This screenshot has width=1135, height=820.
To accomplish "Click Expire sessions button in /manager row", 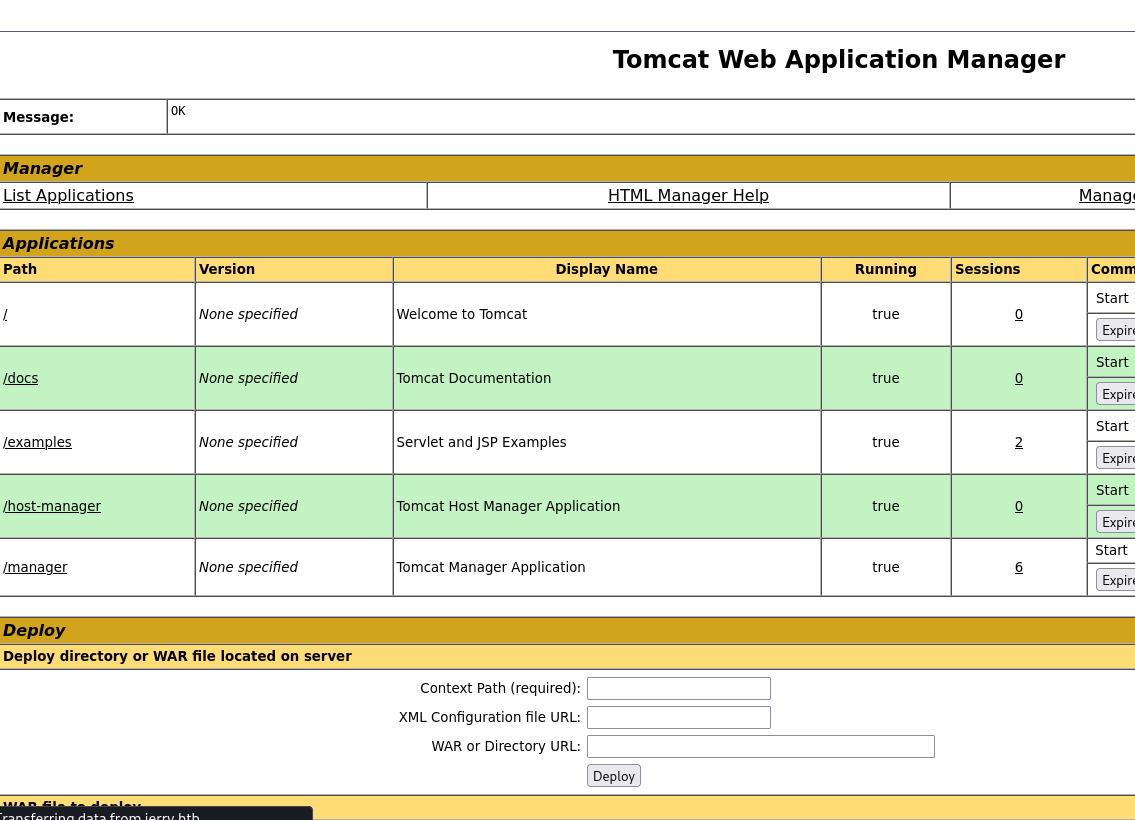I will (1116, 580).
